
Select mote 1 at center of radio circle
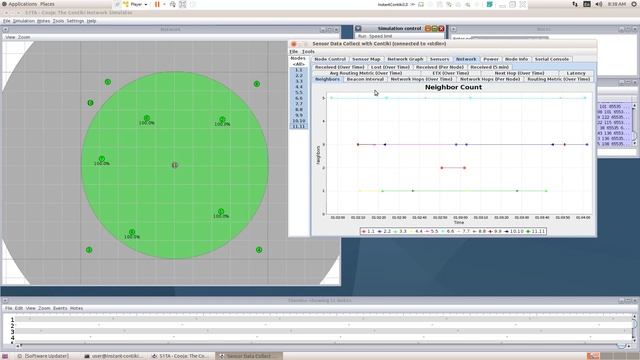175,165
